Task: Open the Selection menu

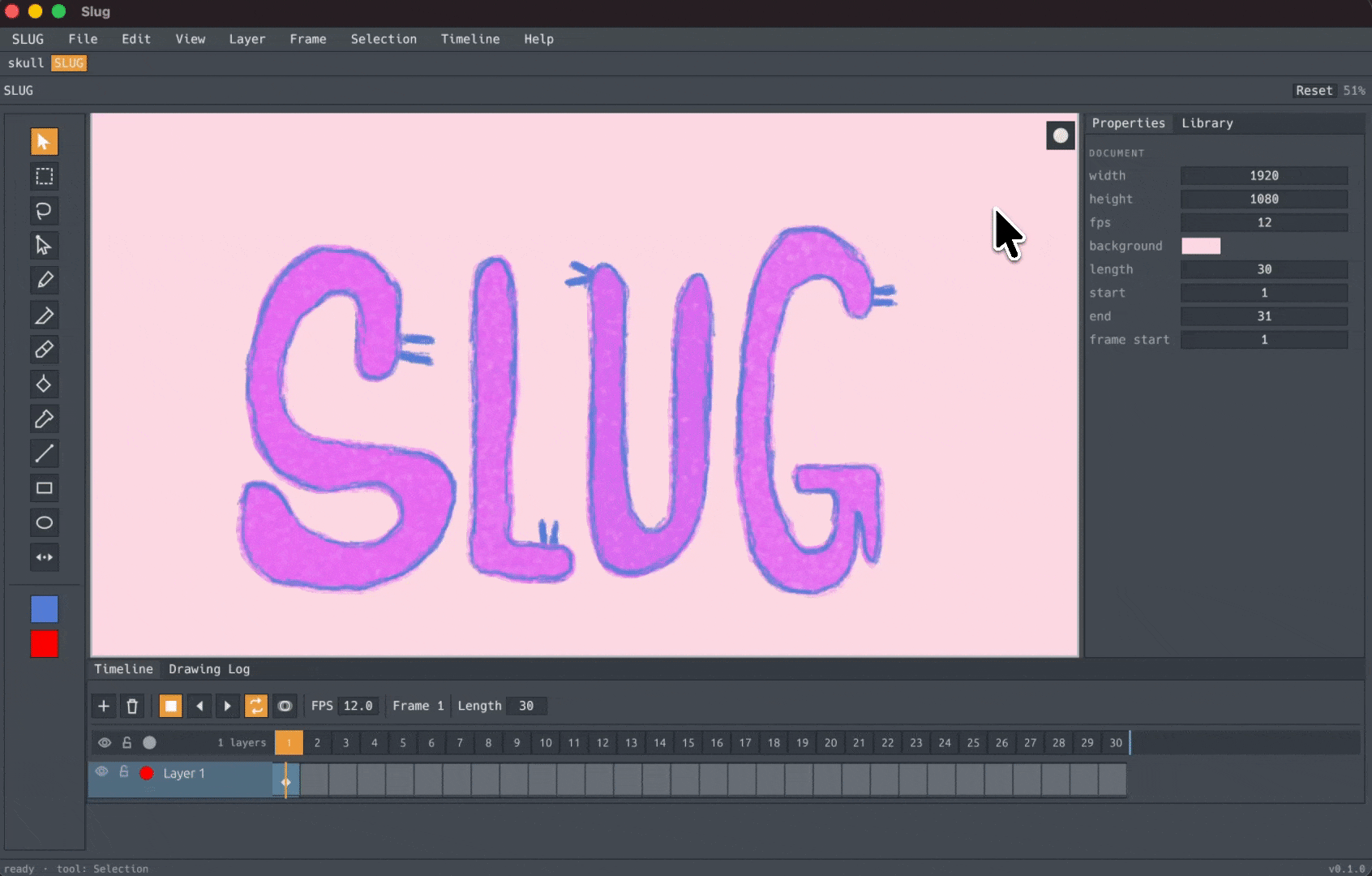Action: tap(384, 39)
